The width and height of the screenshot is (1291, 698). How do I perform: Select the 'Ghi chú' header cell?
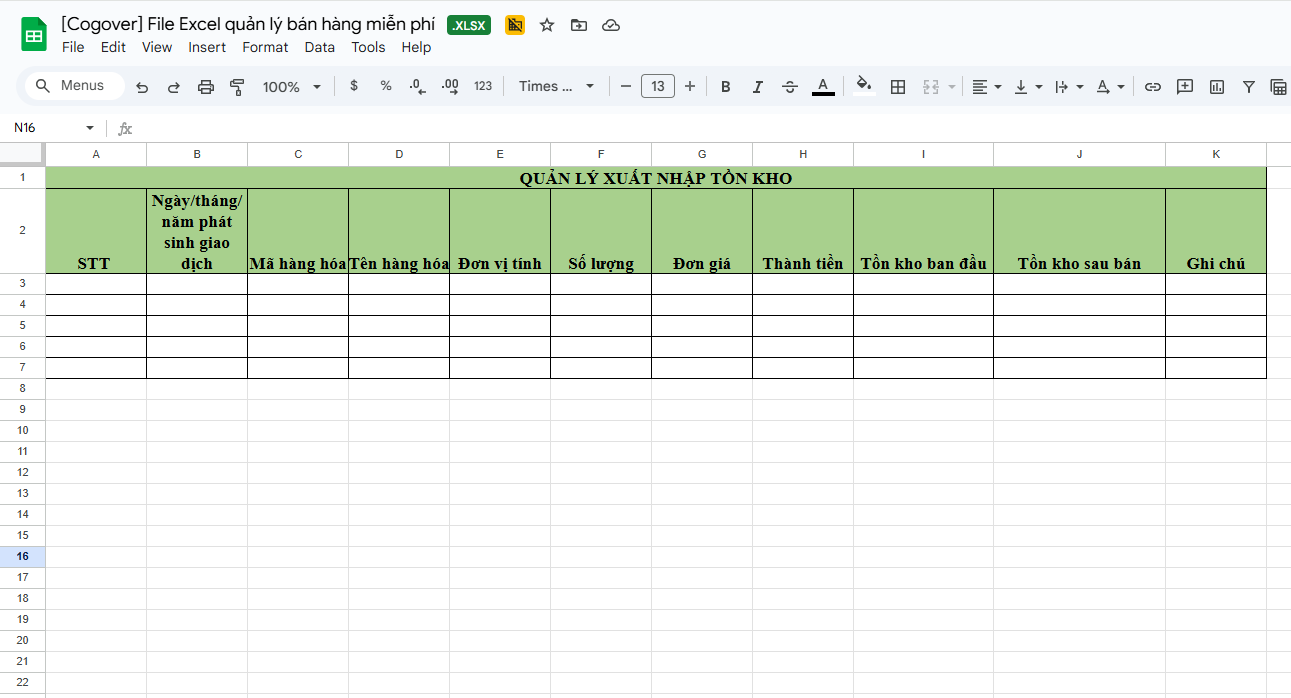point(1216,231)
